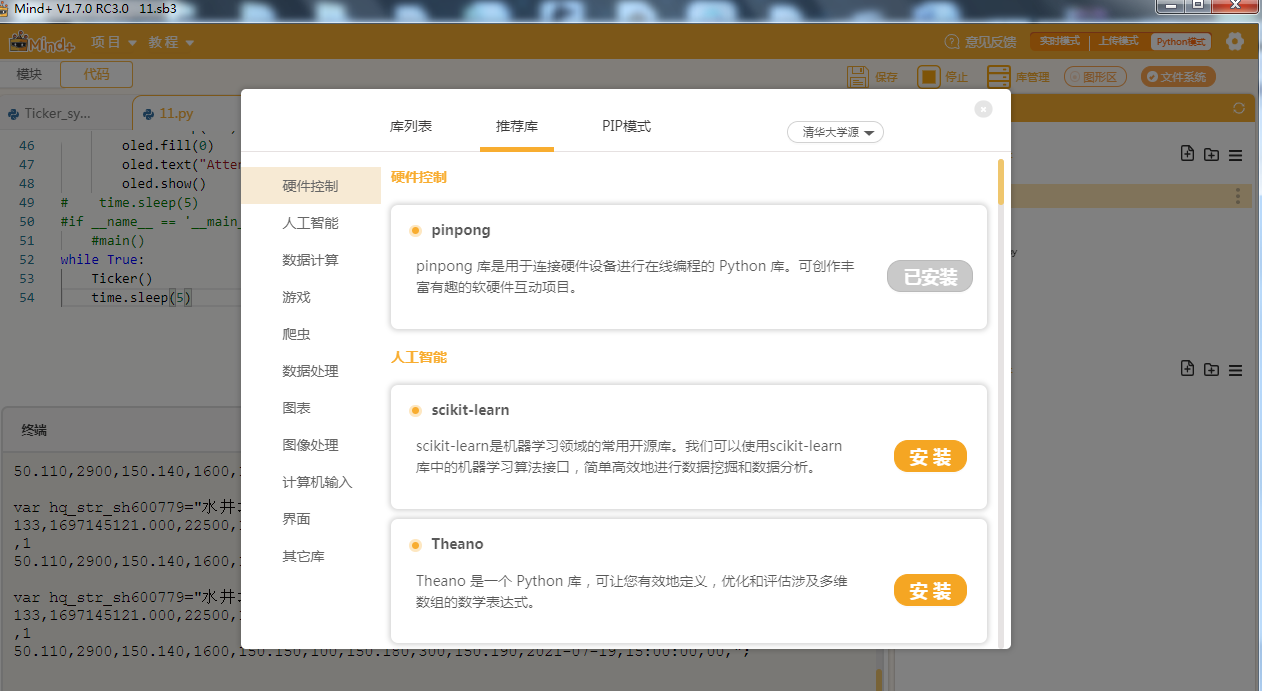
Task: Open the Ticker_sy... file tab
Action: [x=57, y=114]
